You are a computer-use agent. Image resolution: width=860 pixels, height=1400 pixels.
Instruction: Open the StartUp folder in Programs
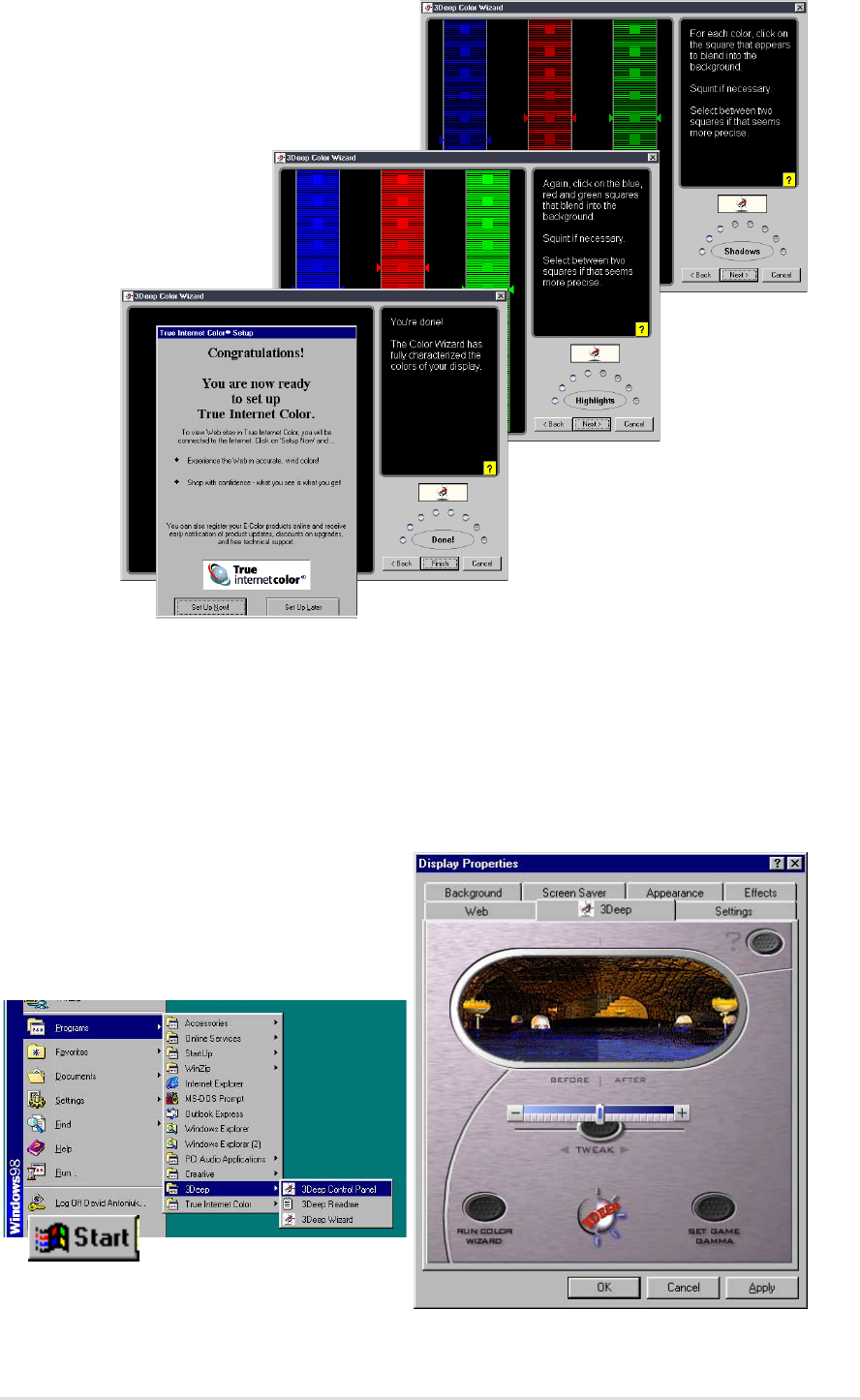pyautogui.click(x=223, y=1053)
